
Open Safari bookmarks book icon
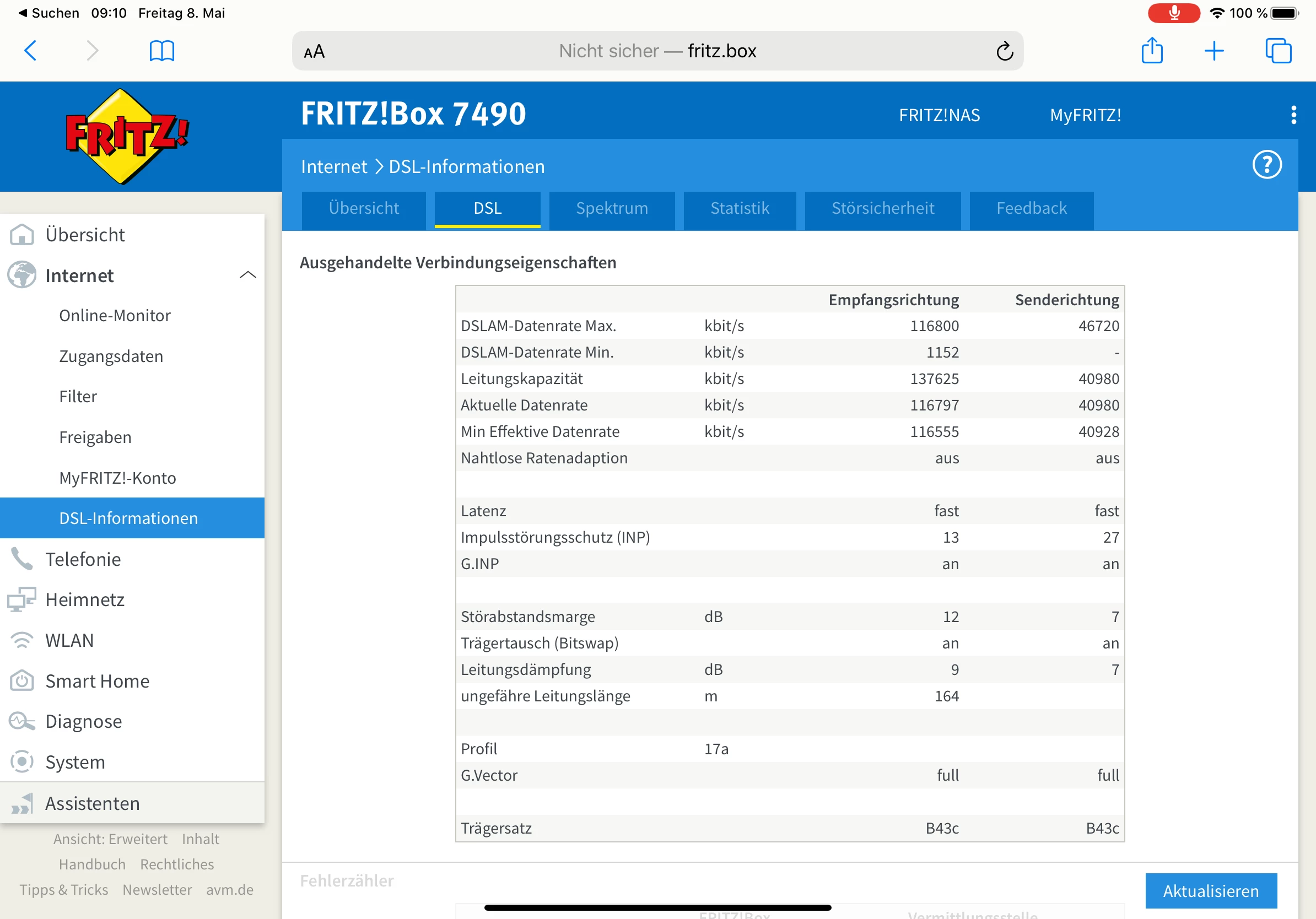(161, 51)
